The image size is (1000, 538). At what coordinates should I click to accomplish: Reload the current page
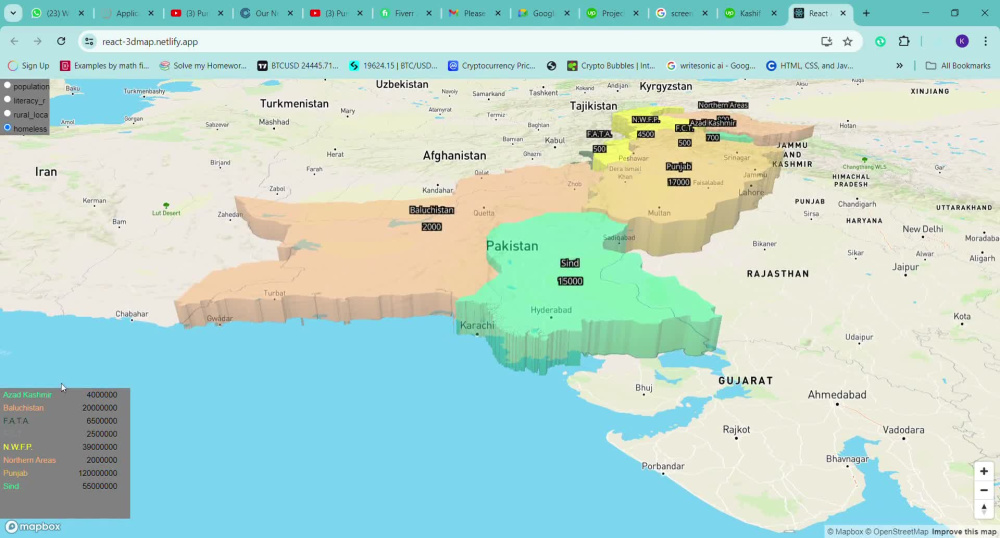[x=61, y=41]
